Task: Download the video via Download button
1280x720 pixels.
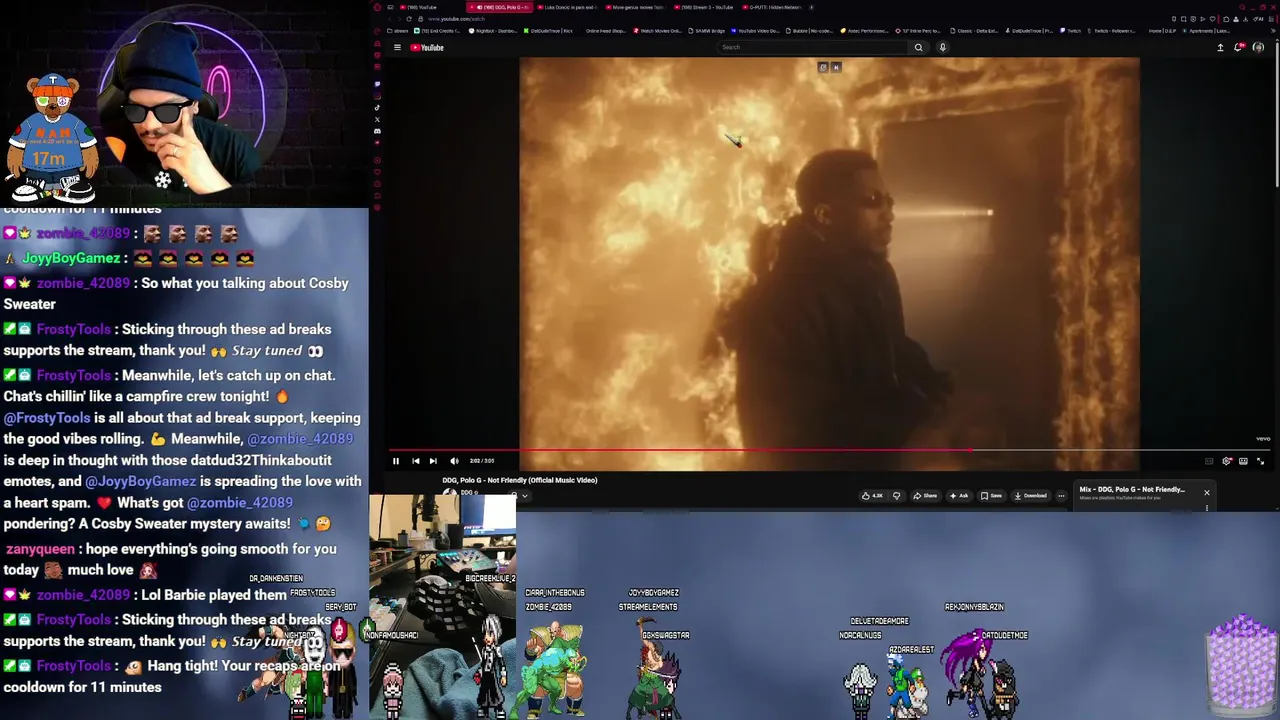Action: [1031, 496]
